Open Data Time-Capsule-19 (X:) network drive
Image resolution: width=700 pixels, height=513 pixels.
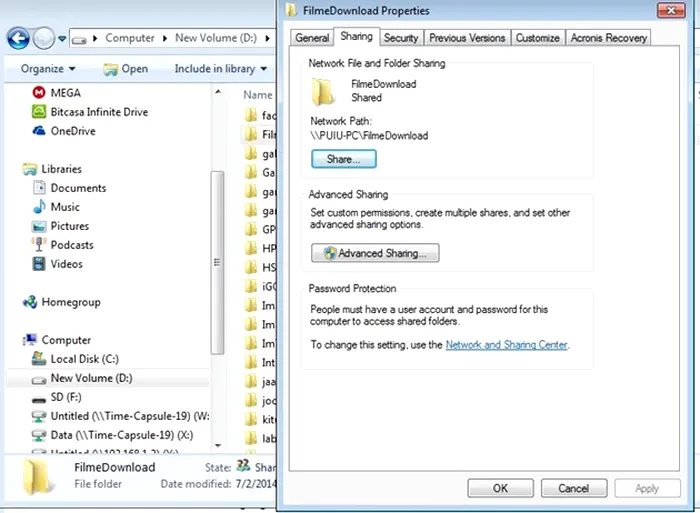click(x=112, y=435)
